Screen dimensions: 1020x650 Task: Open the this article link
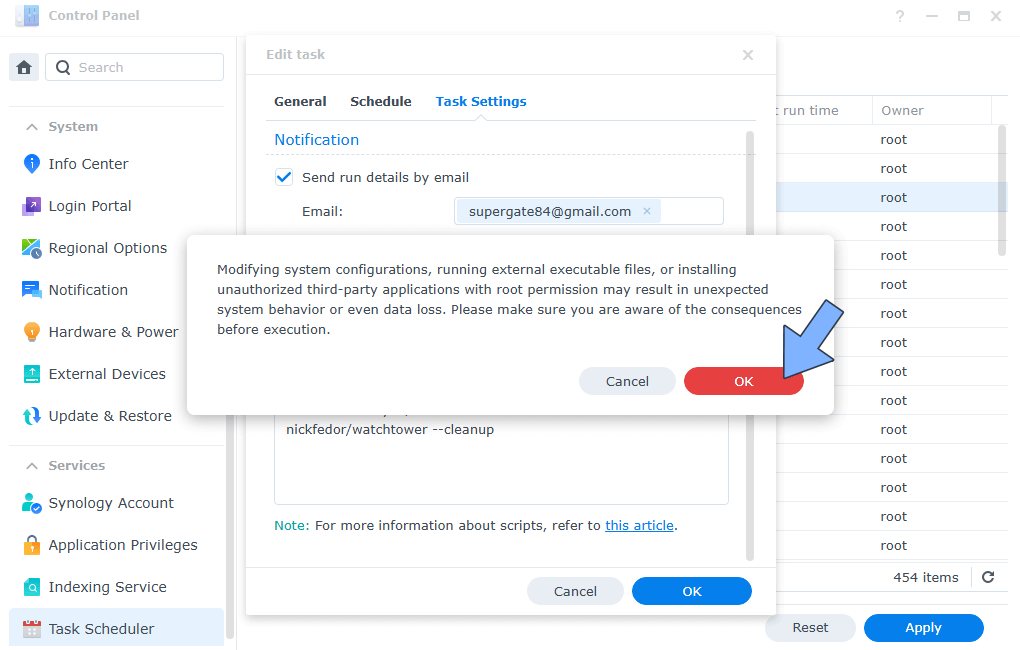point(639,525)
